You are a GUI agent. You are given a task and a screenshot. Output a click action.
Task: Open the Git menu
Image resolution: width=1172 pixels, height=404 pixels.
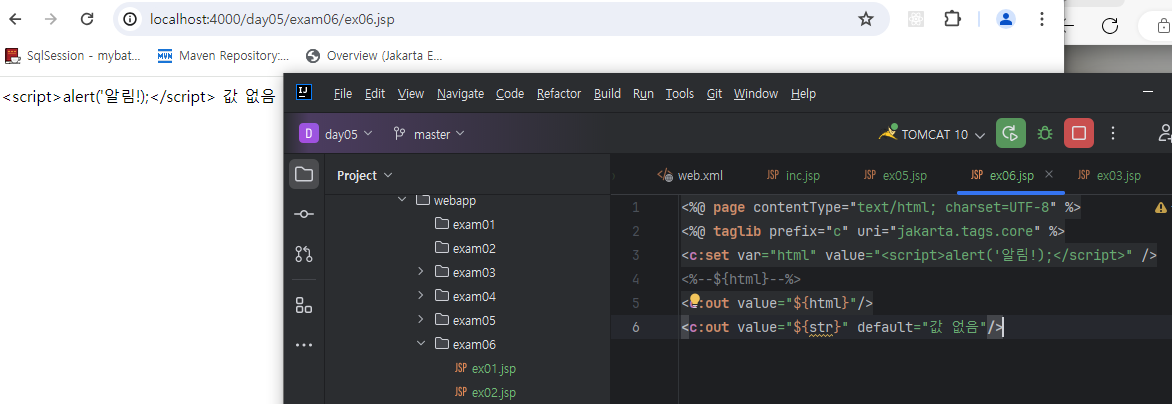[714, 93]
